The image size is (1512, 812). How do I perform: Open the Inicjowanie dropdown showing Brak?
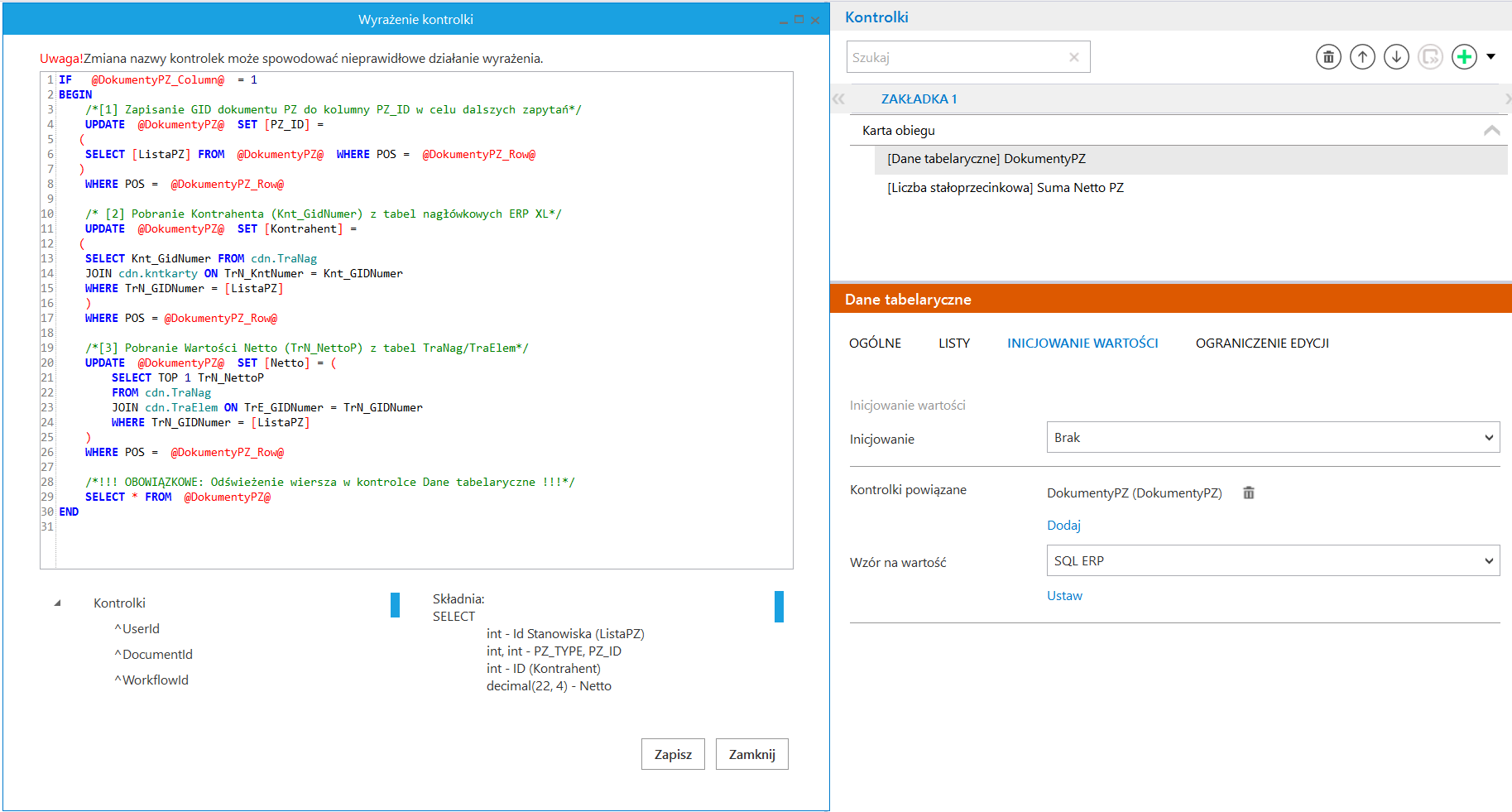pyautogui.click(x=1272, y=438)
